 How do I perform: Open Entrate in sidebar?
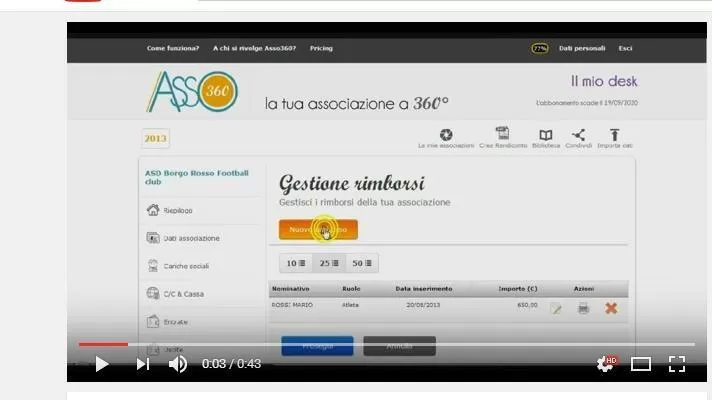175,322
